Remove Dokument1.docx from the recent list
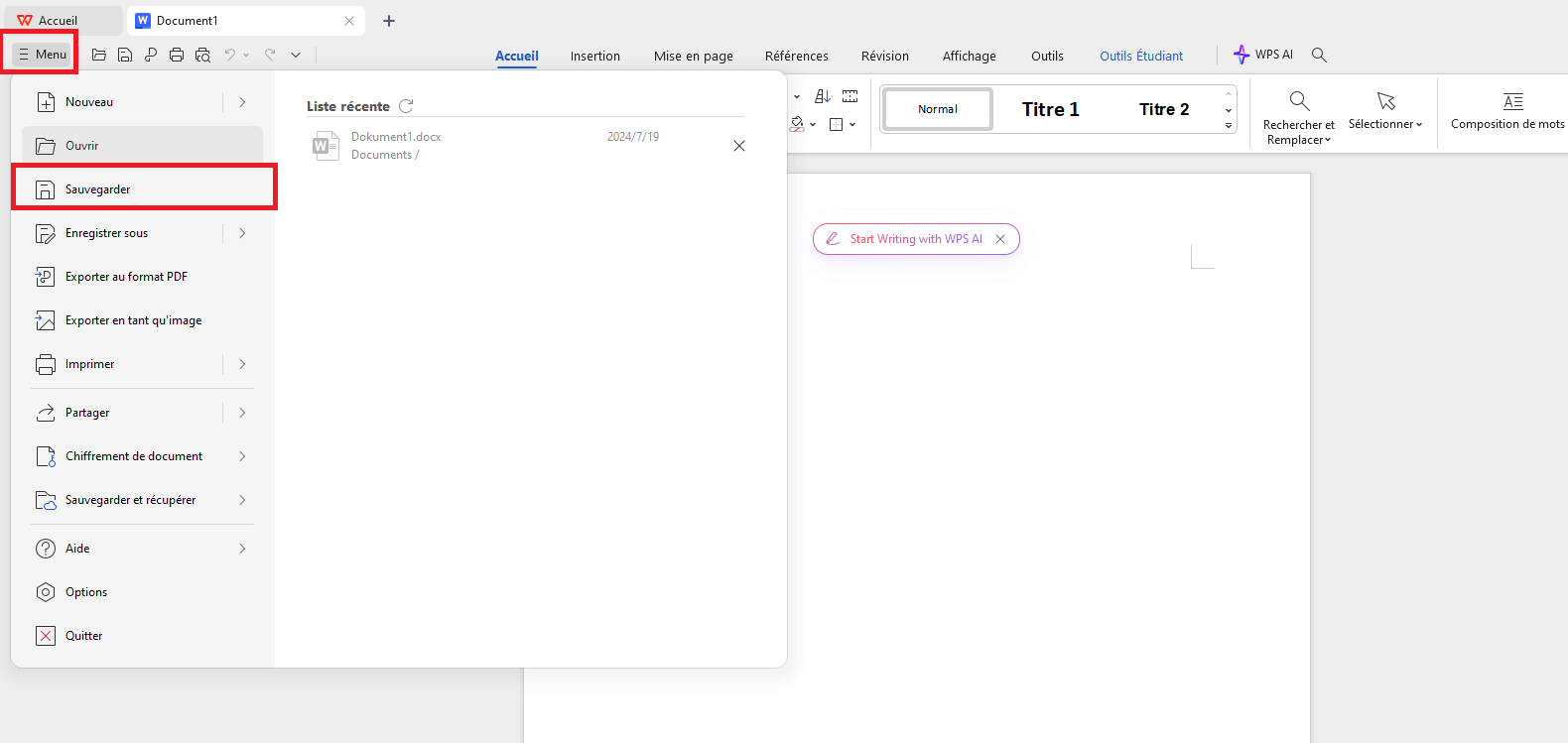Viewport: 1568px width, 743px height. [x=739, y=146]
